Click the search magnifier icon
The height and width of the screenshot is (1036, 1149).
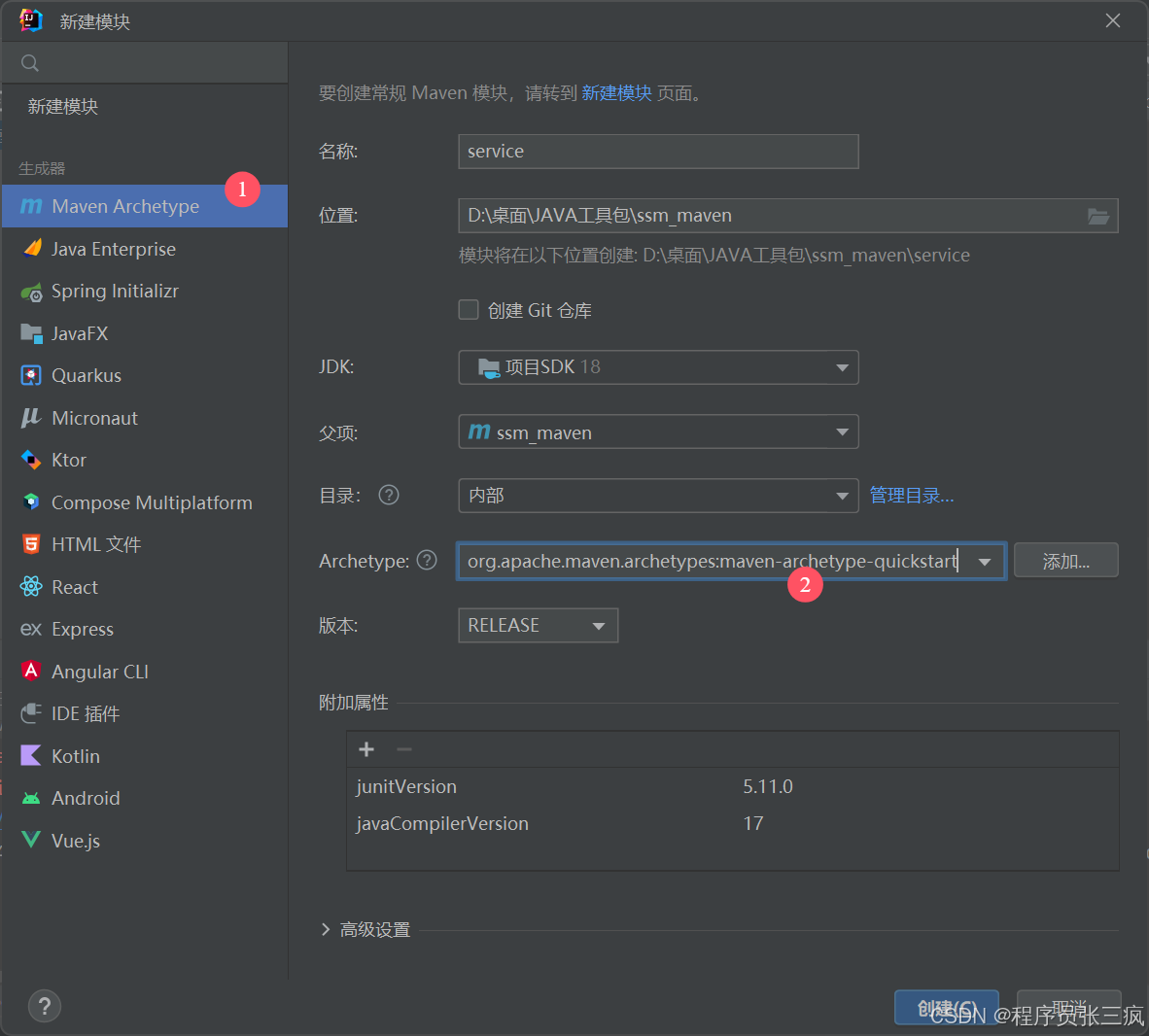pyautogui.click(x=29, y=63)
